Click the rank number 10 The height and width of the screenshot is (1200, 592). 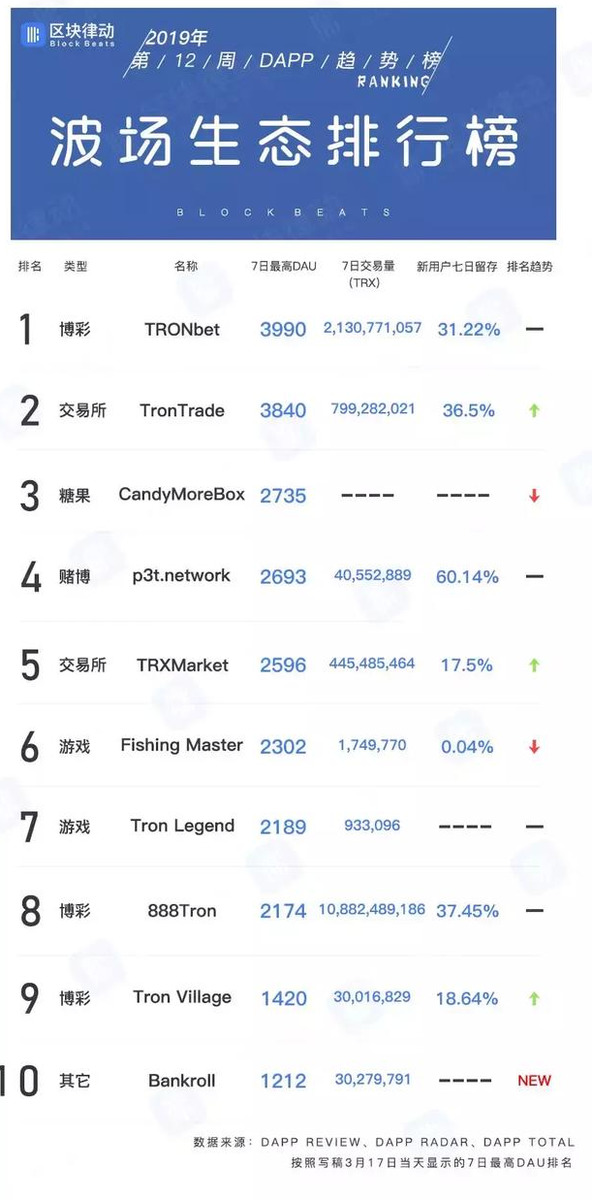(21, 1081)
